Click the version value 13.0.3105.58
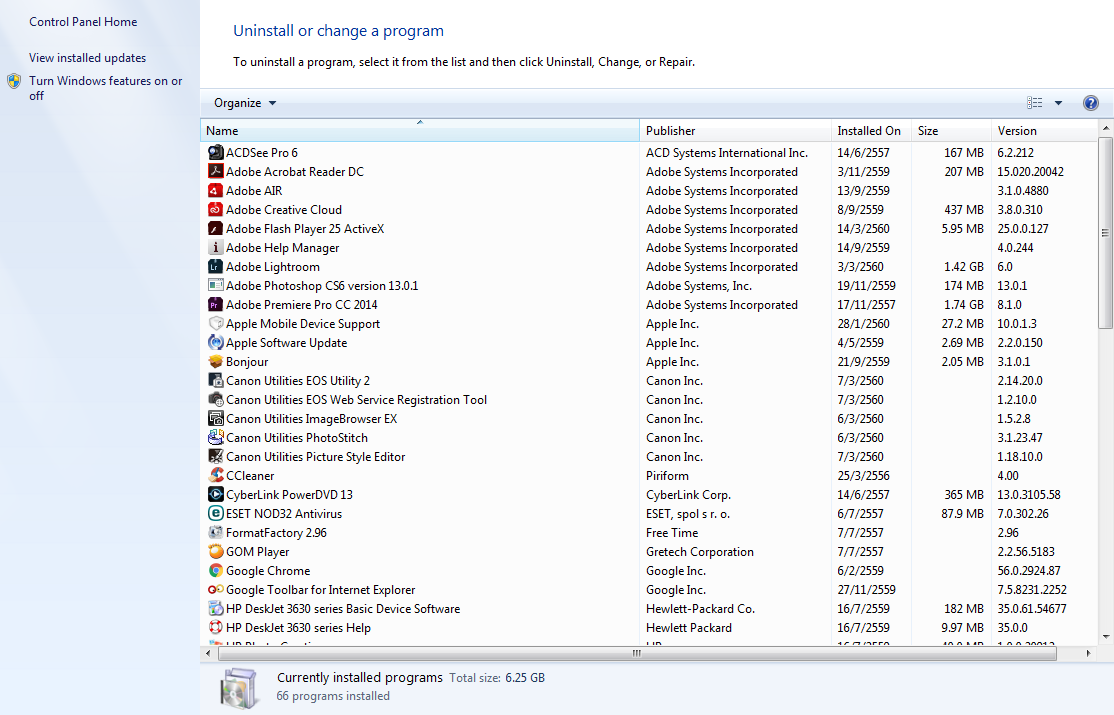Viewport: 1114px width, 715px height. tap(1029, 495)
